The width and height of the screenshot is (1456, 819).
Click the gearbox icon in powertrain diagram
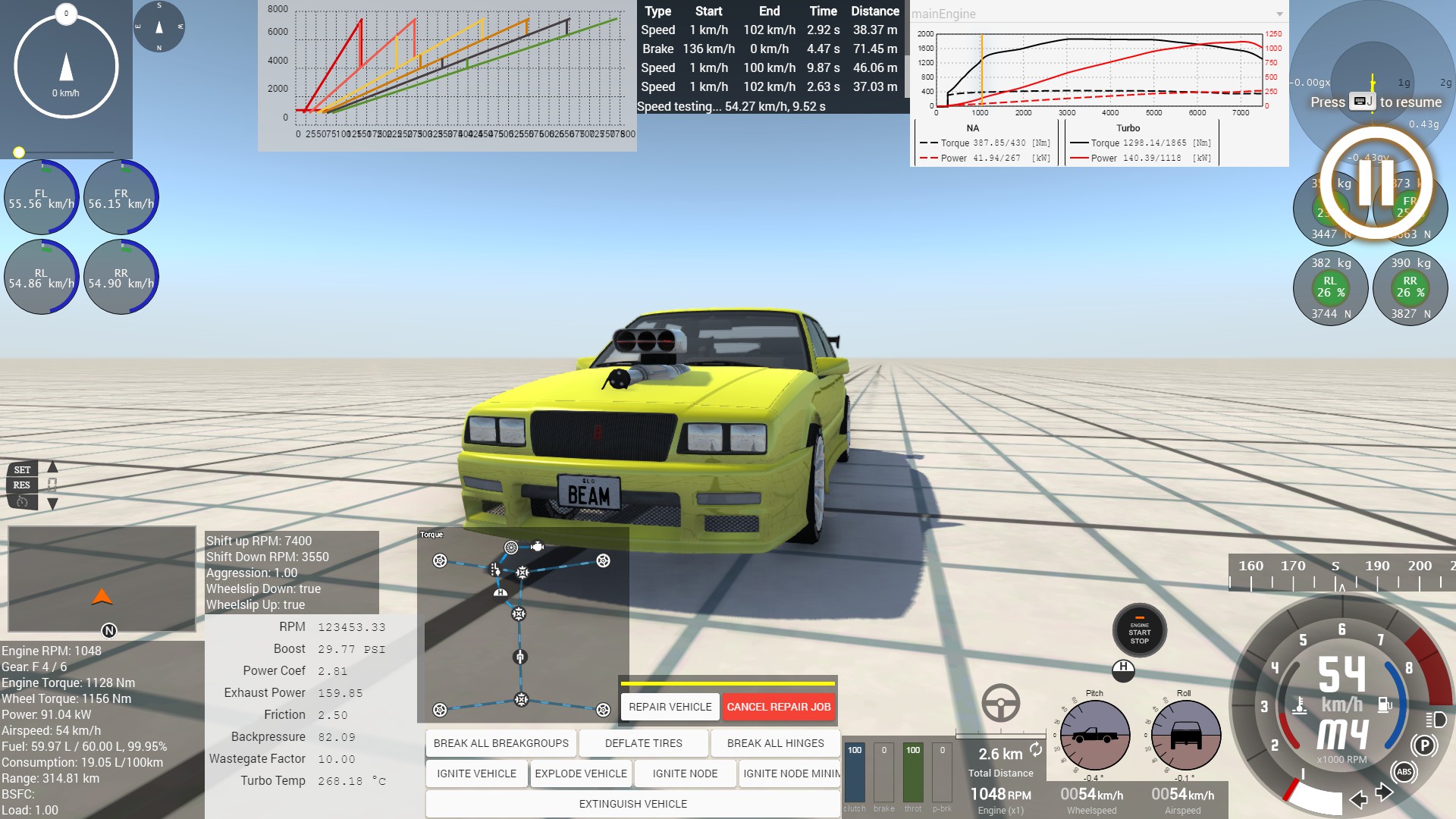pyautogui.click(x=494, y=570)
